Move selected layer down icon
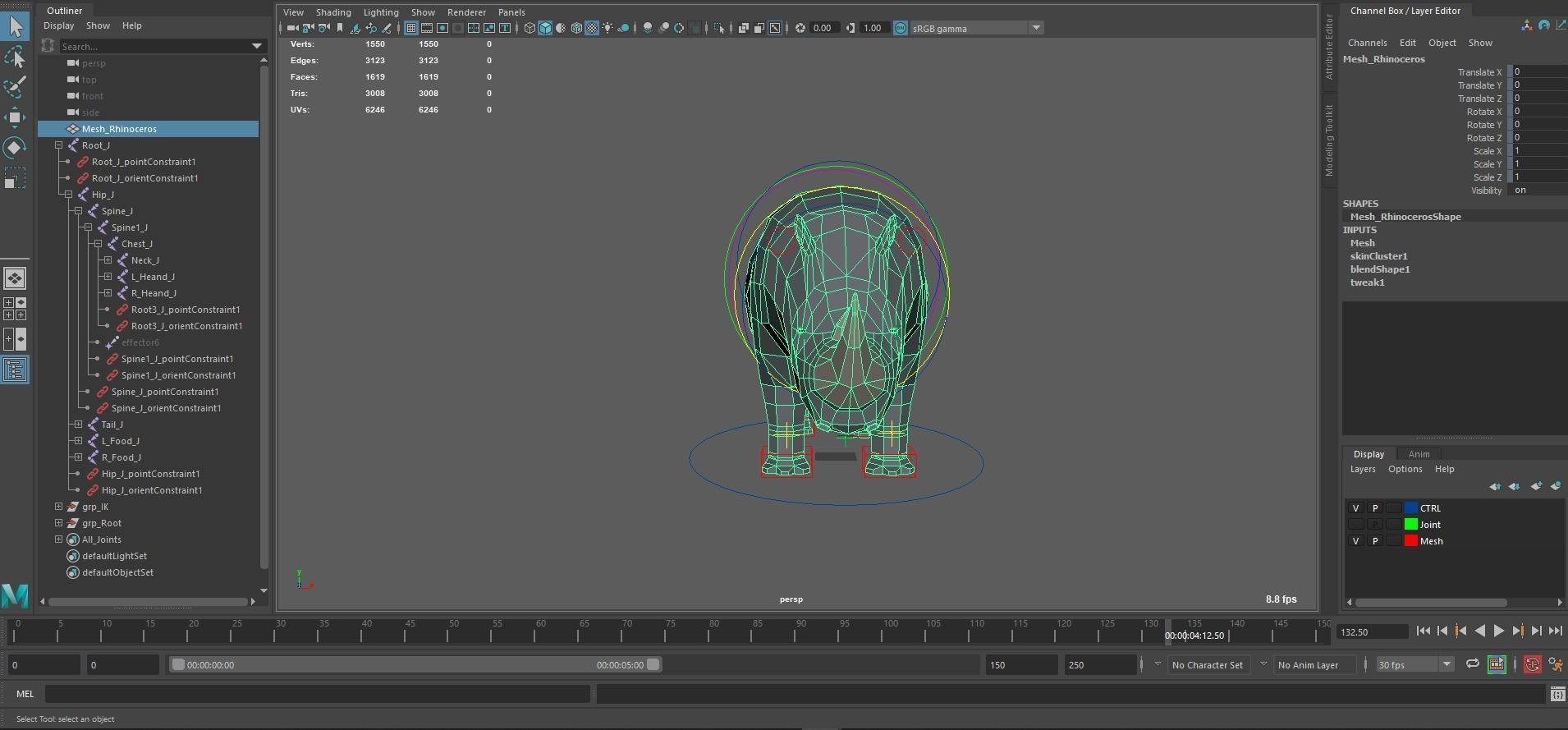 tap(1515, 486)
